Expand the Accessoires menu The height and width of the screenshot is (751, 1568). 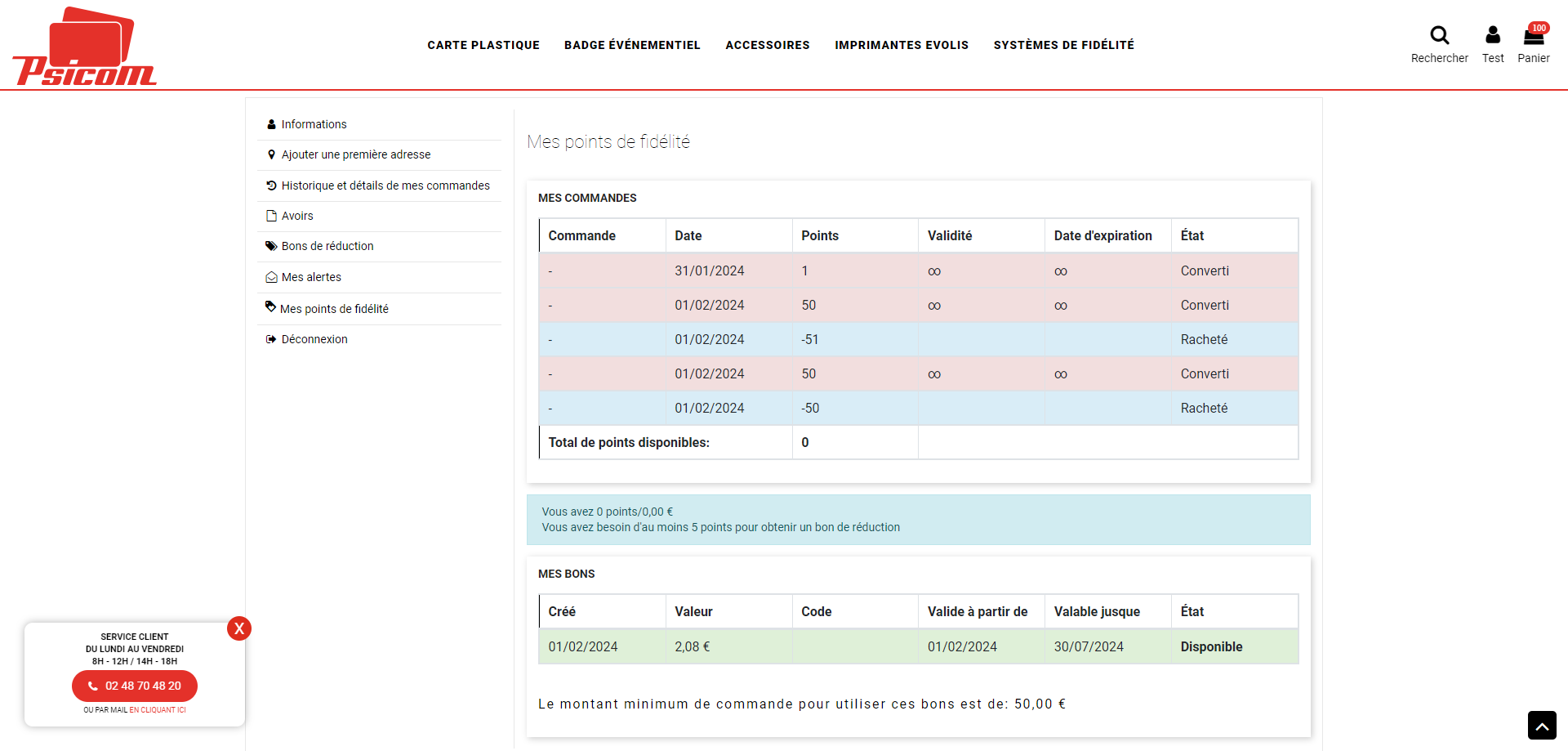(x=768, y=45)
